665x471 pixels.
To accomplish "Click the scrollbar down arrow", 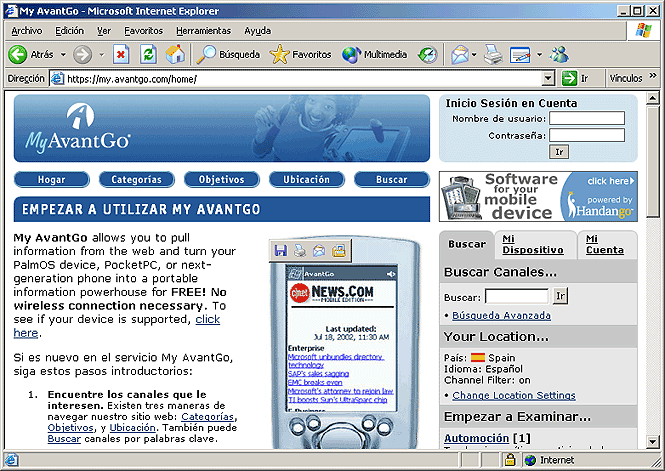I will tap(653, 441).
